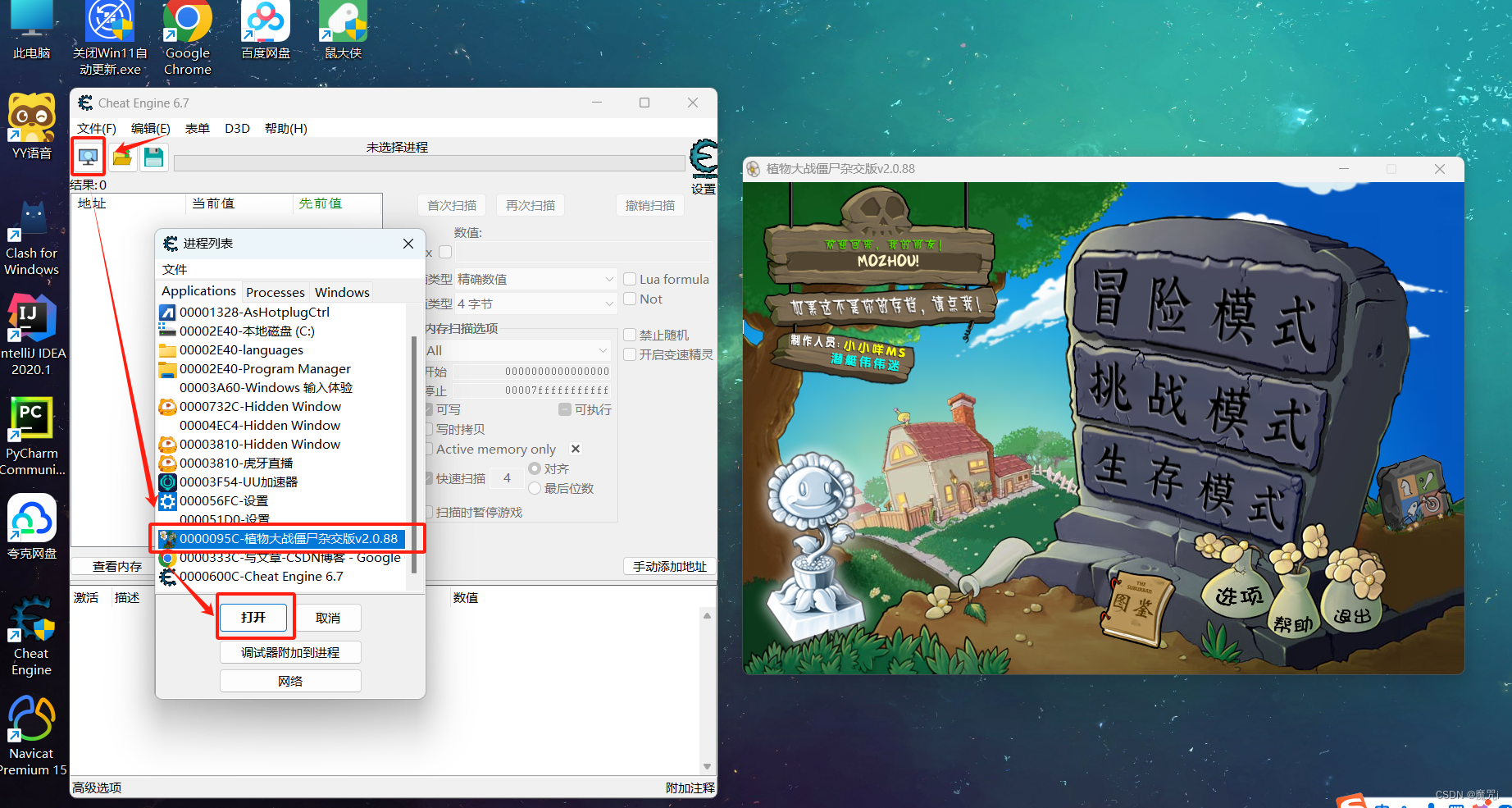Image resolution: width=1512 pixels, height=808 pixels.
Task: Click the save floppy disk toolbar icon
Action: [153, 157]
